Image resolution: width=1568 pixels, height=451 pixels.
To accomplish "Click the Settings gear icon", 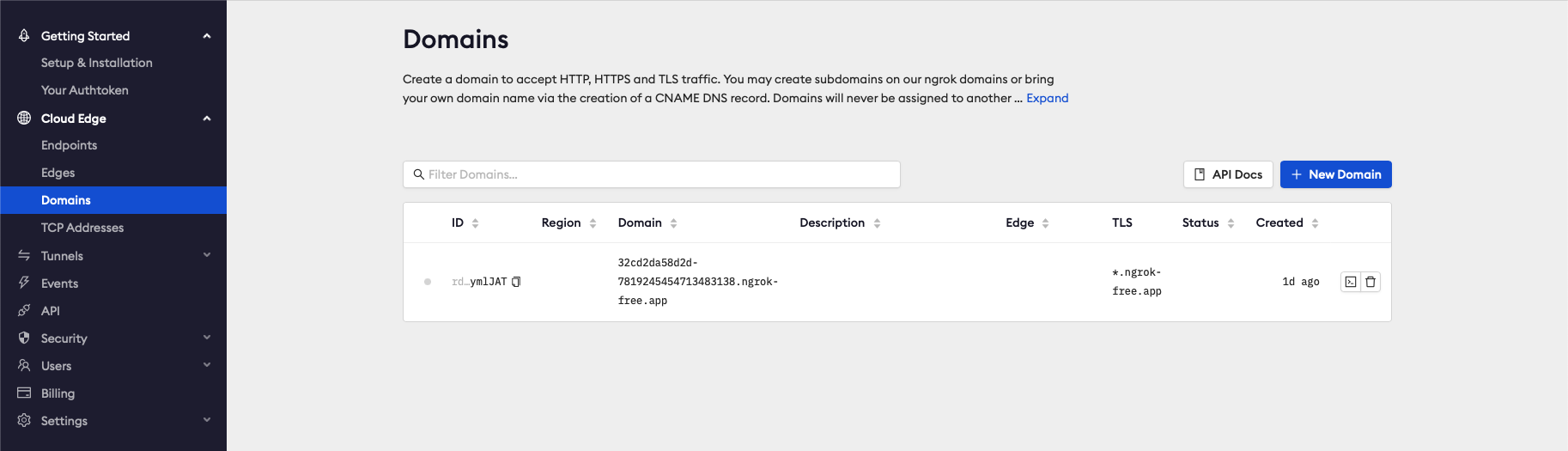I will click(x=24, y=420).
